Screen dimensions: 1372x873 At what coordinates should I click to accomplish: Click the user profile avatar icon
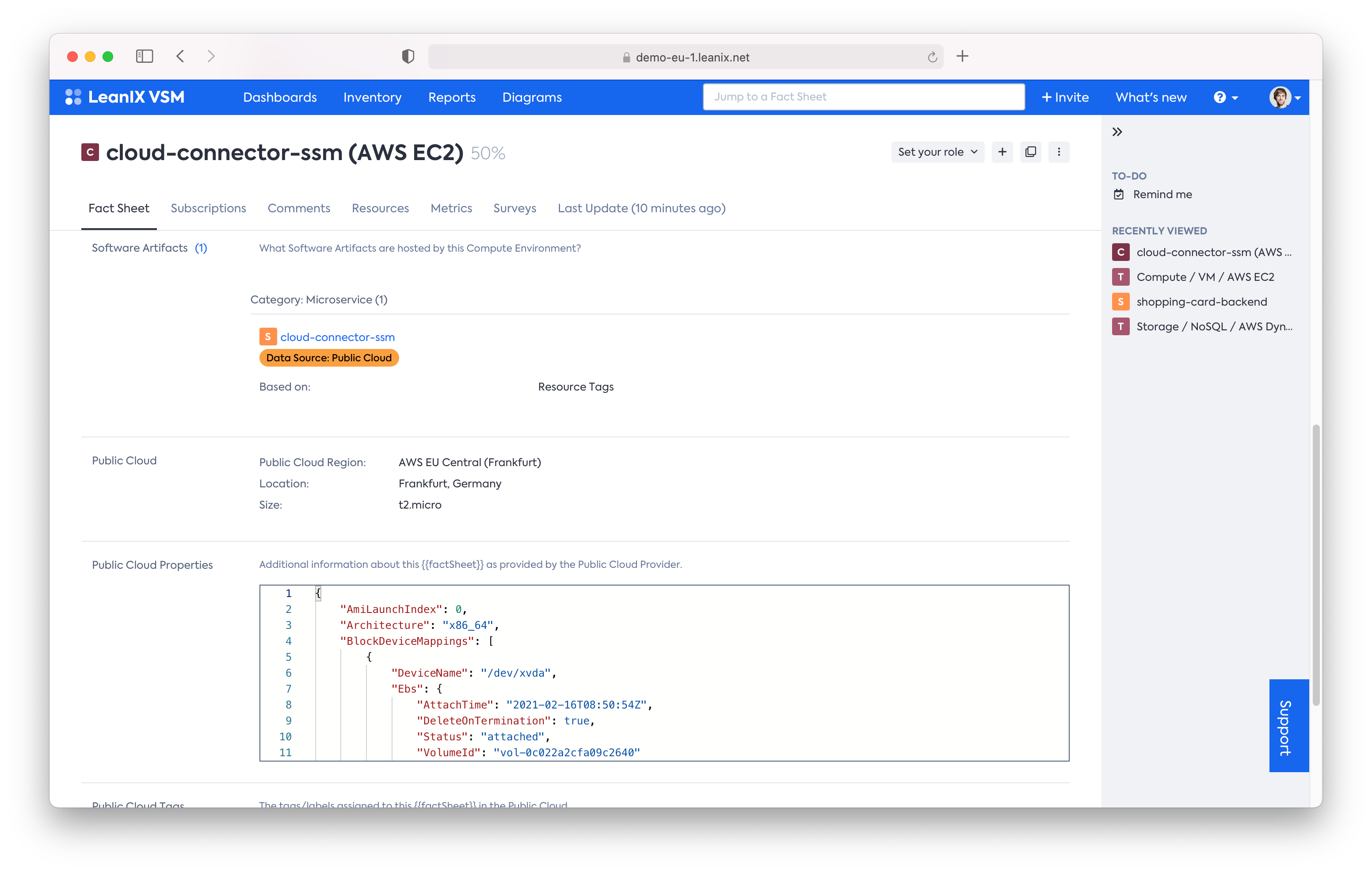(x=1279, y=97)
